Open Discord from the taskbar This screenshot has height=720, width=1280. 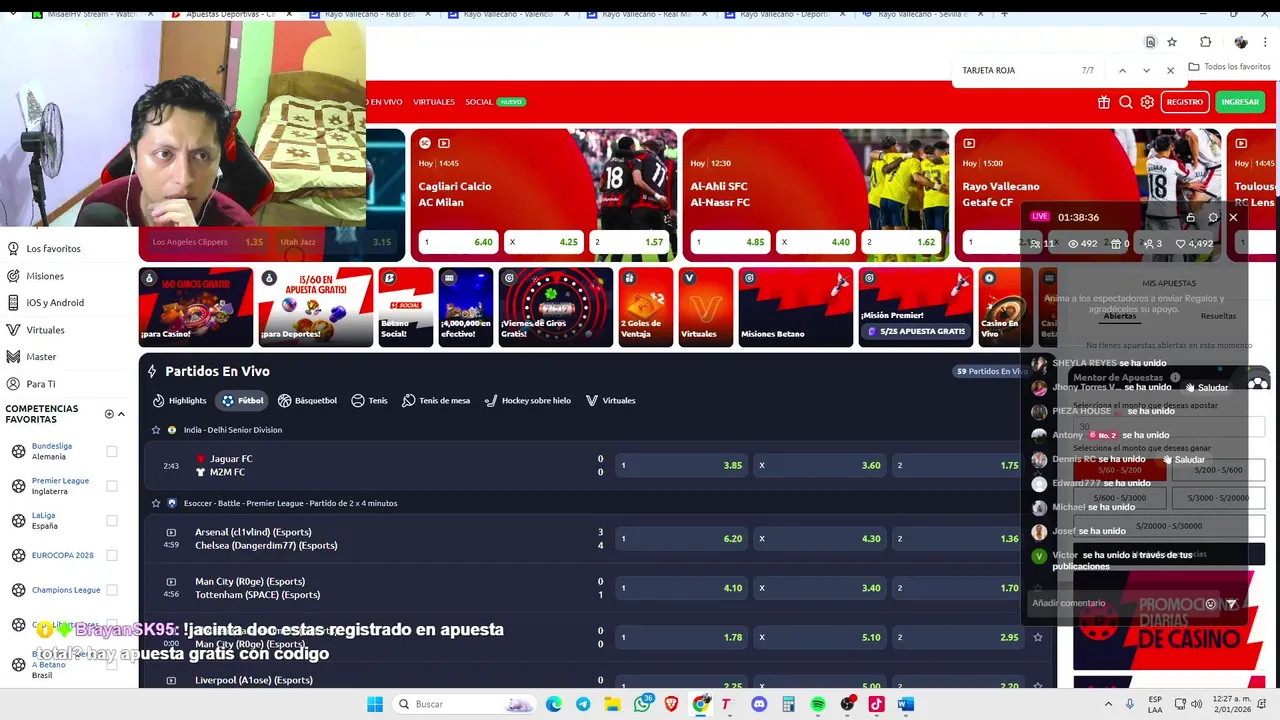click(759, 704)
